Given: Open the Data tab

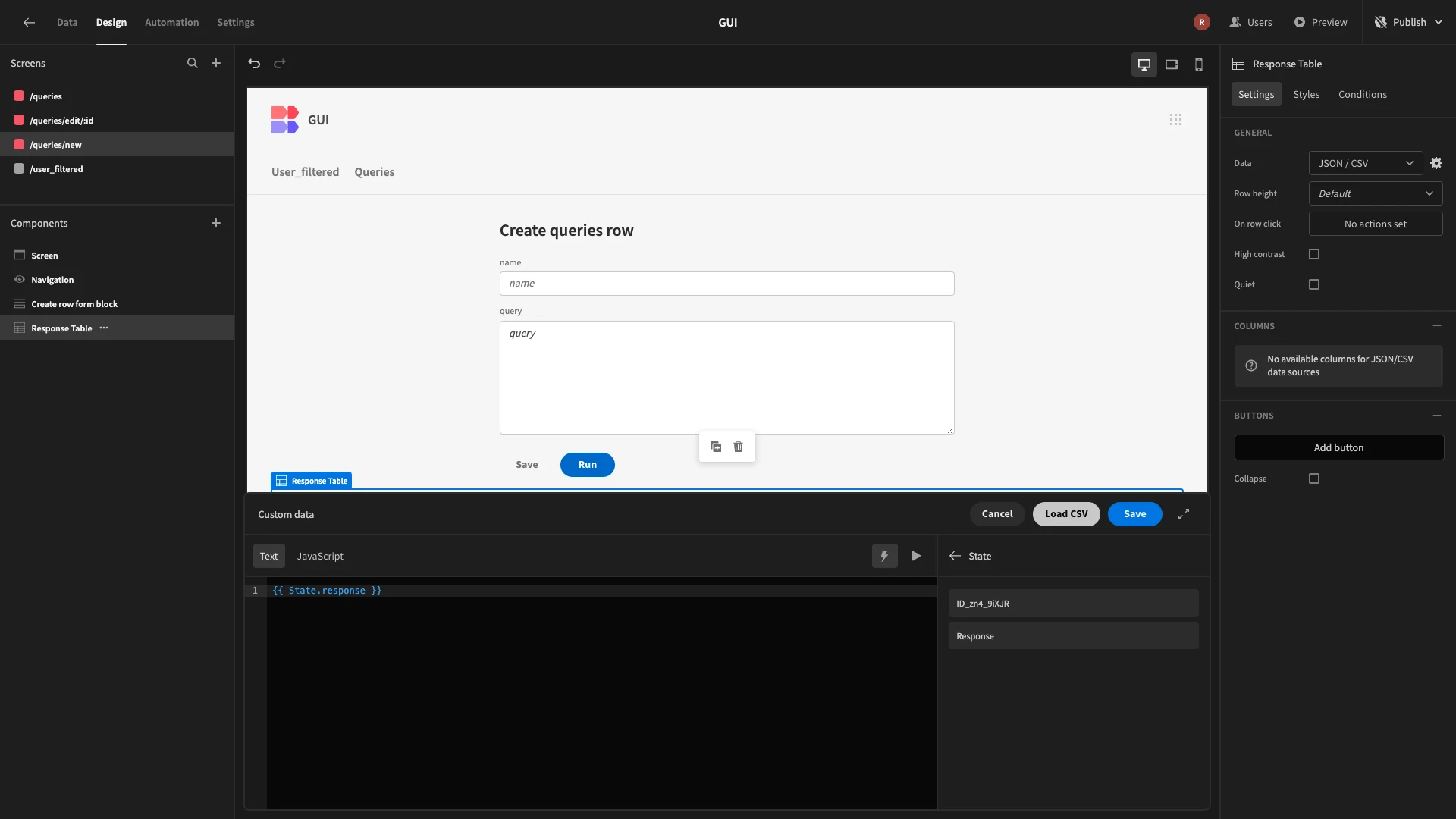Looking at the screenshot, I should click(x=67, y=22).
